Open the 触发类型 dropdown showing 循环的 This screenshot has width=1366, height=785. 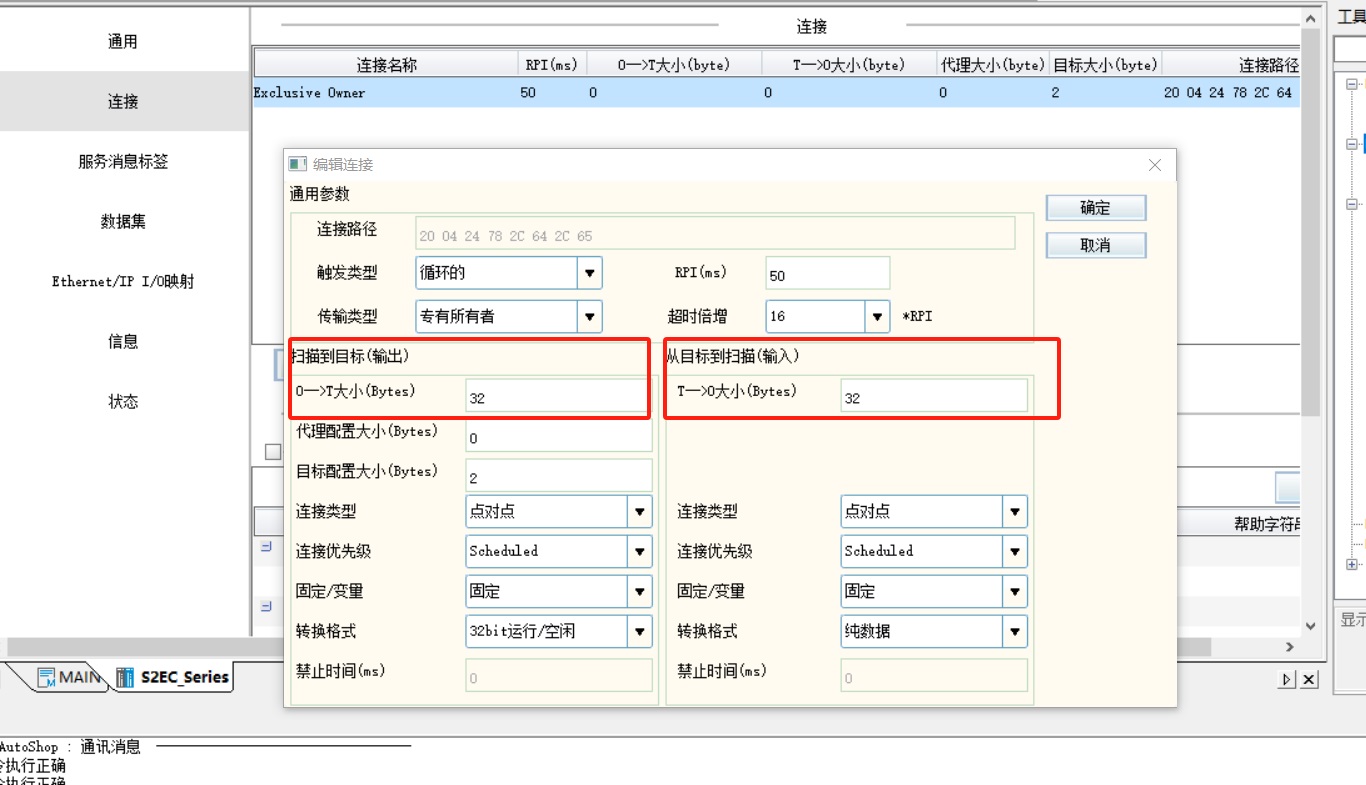pos(590,273)
